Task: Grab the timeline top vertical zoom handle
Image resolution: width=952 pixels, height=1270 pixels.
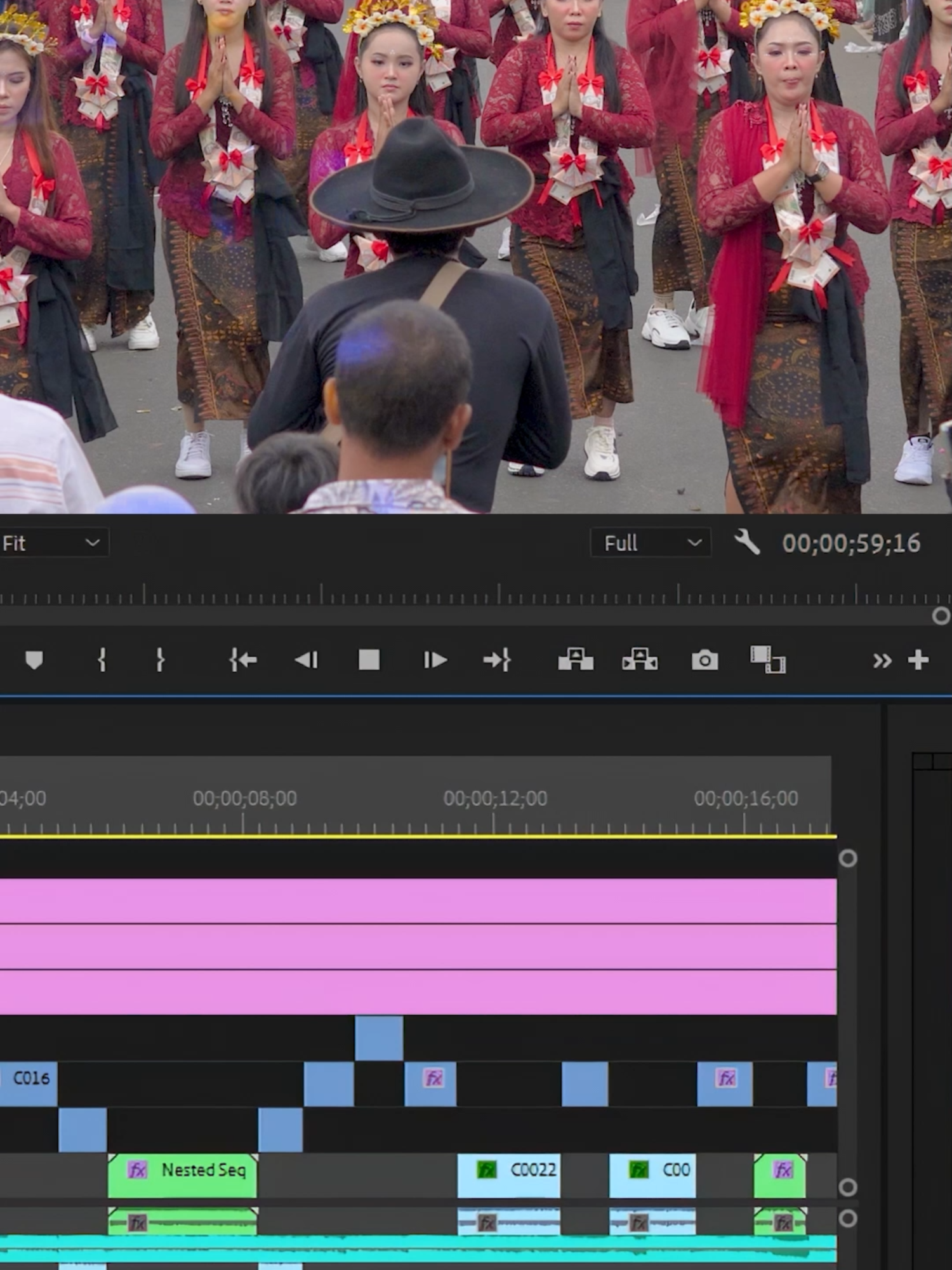Action: click(x=848, y=859)
